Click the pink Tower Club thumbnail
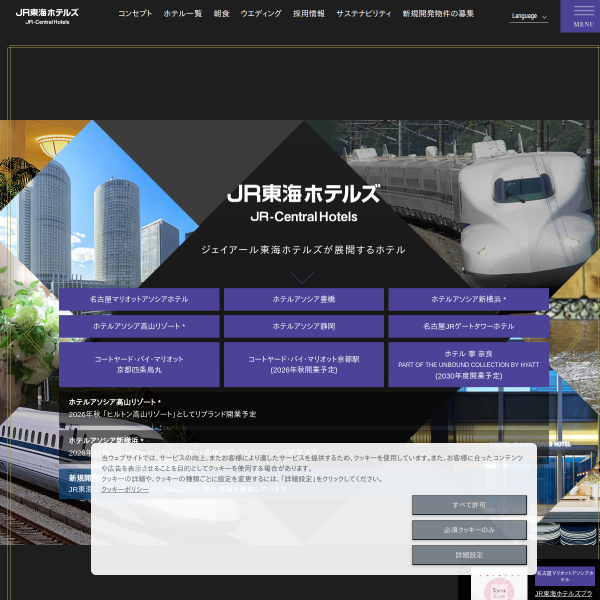Viewport: 600px width, 600px height. [x=499, y=585]
